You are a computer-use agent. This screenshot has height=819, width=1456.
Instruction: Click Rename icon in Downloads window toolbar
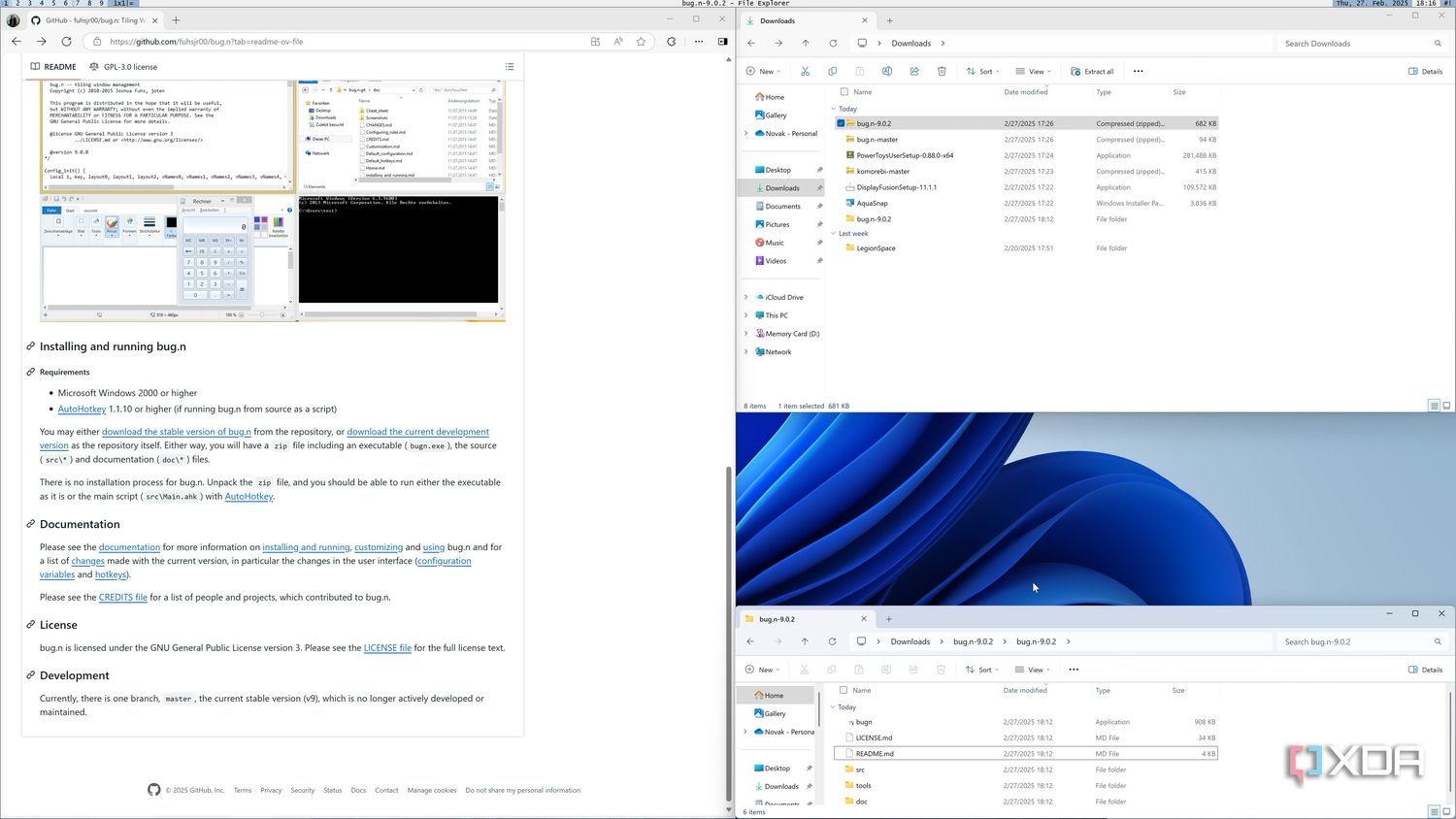(887, 71)
